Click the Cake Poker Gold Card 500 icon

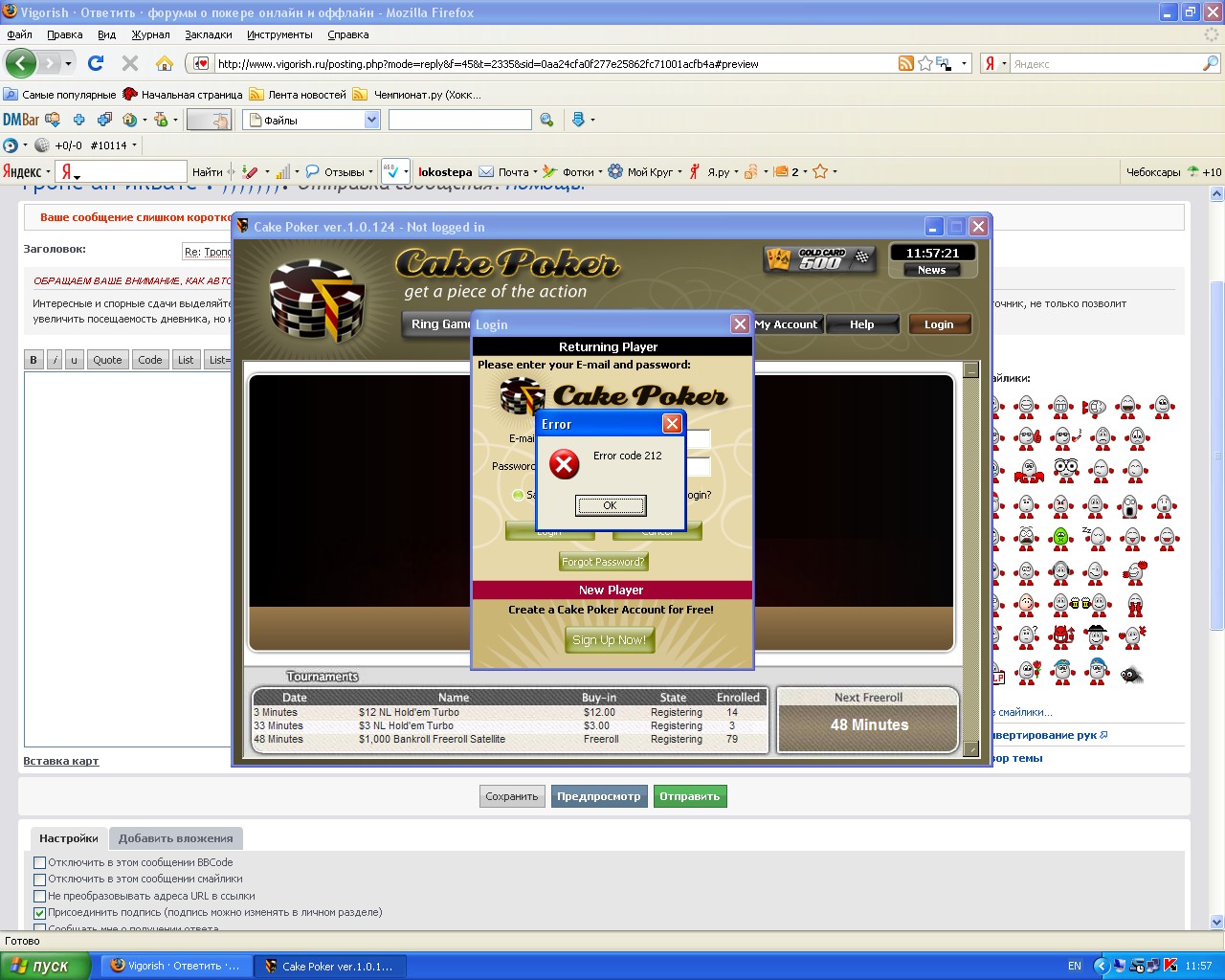click(820, 258)
